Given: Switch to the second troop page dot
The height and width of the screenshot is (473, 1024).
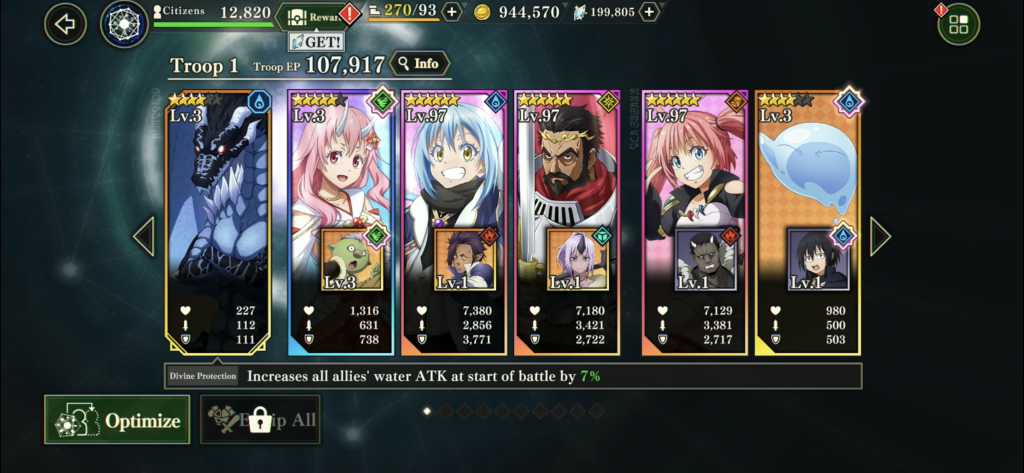Looking at the screenshot, I should (x=446, y=411).
